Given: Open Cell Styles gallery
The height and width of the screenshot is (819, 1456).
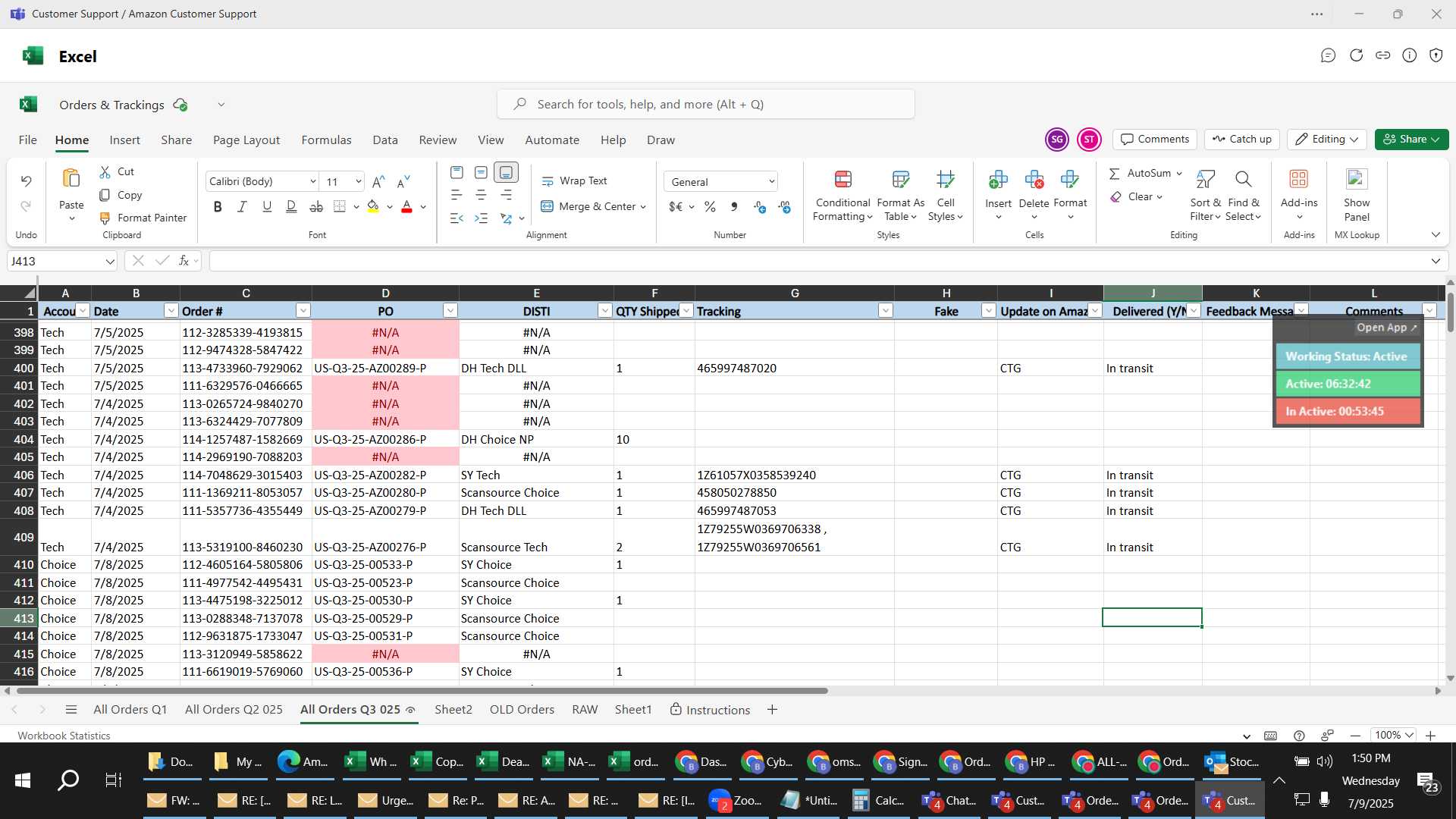Looking at the screenshot, I should [945, 197].
